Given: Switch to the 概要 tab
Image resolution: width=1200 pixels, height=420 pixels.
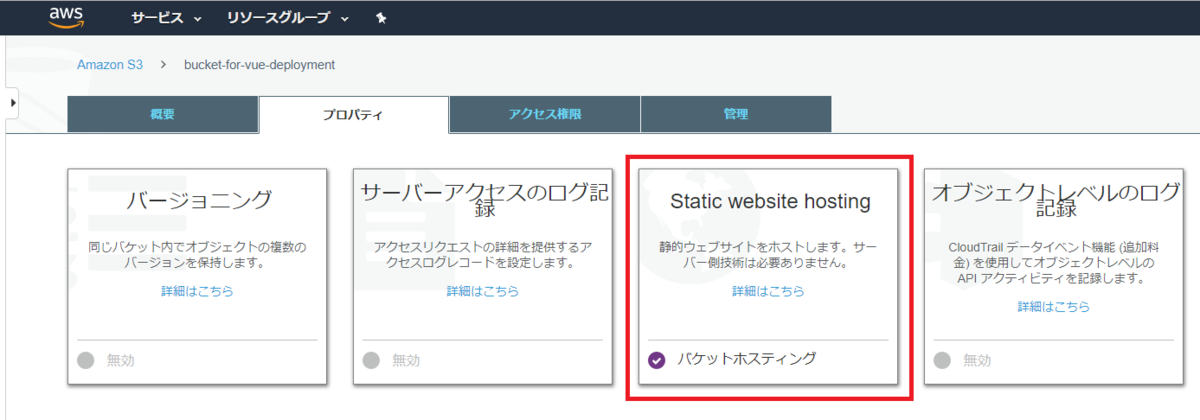Looking at the screenshot, I should (162, 115).
